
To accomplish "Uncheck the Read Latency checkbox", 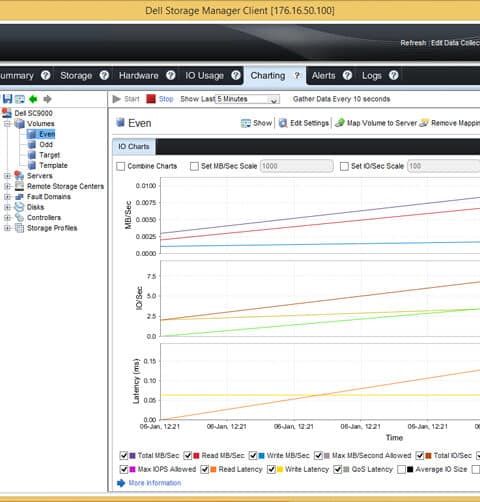I will coord(204,469).
